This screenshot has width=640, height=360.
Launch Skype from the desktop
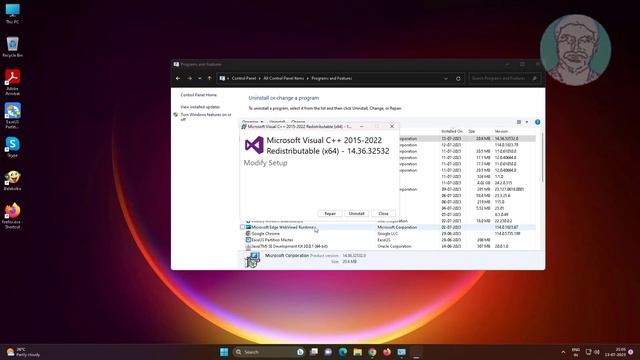click(12, 147)
